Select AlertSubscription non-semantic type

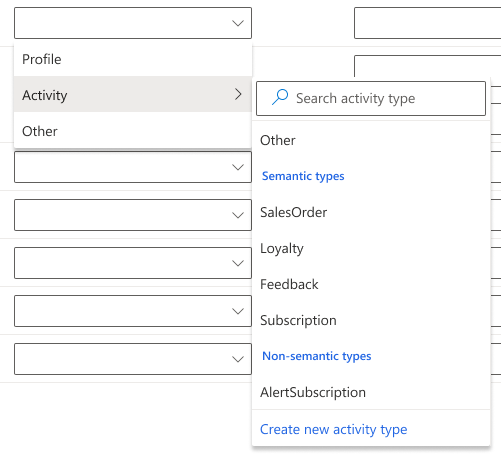[x=371, y=392]
